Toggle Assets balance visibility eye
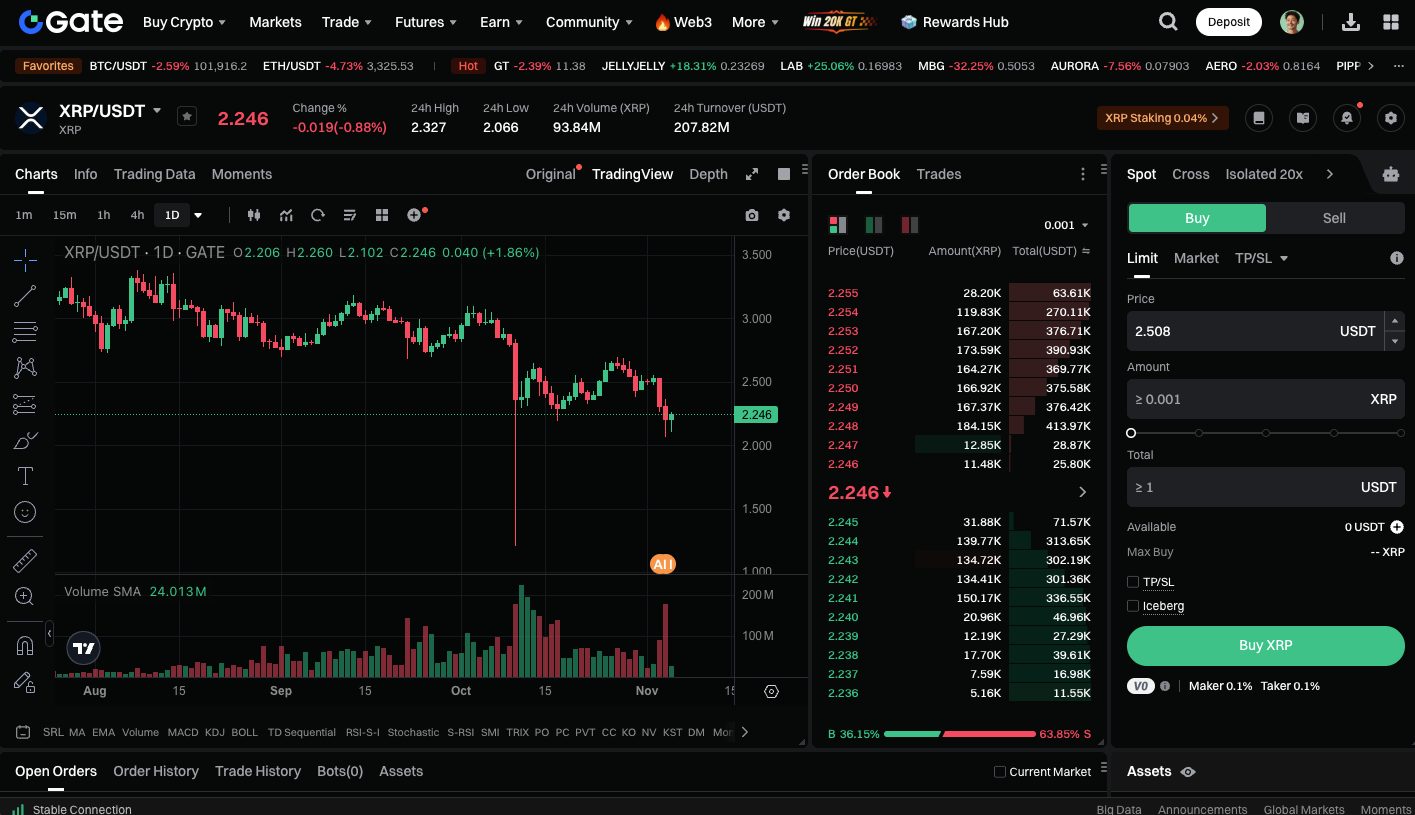This screenshot has height=815, width=1415. click(1188, 772)
